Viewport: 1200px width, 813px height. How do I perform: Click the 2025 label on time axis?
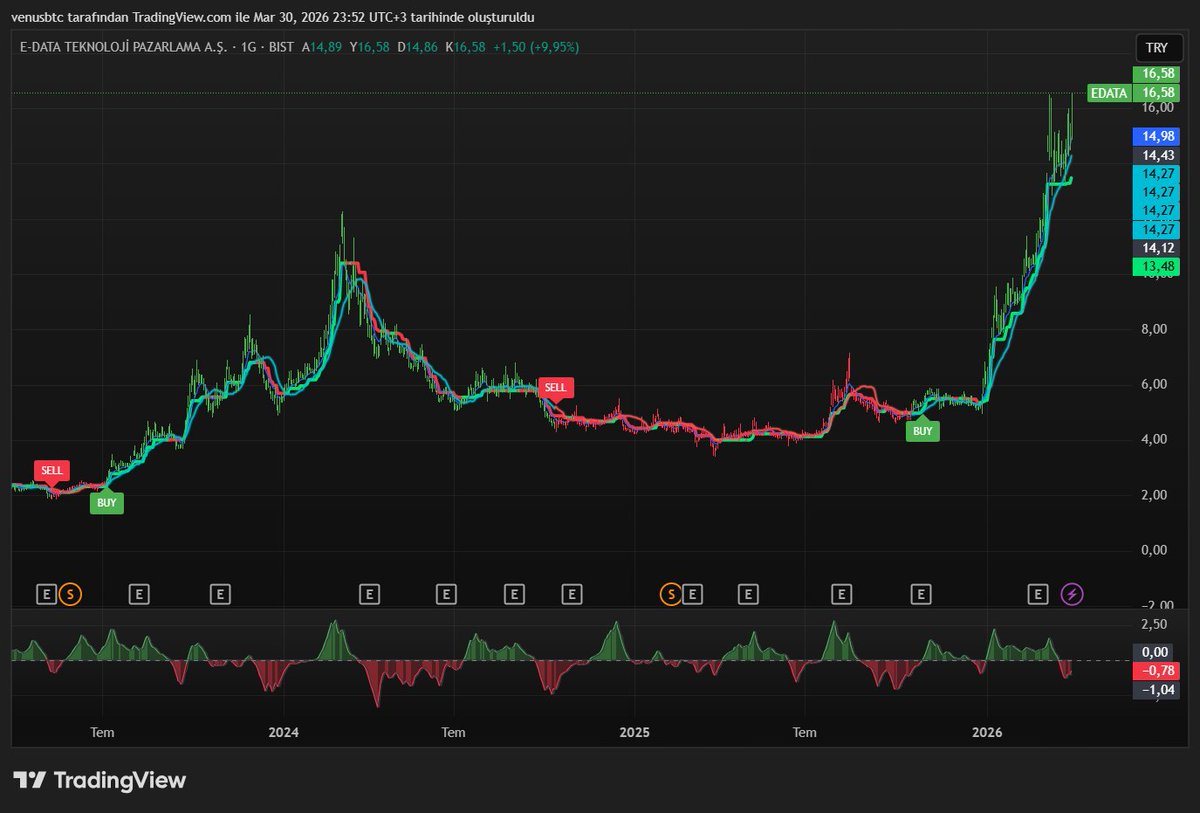click(x=634, y=732)
